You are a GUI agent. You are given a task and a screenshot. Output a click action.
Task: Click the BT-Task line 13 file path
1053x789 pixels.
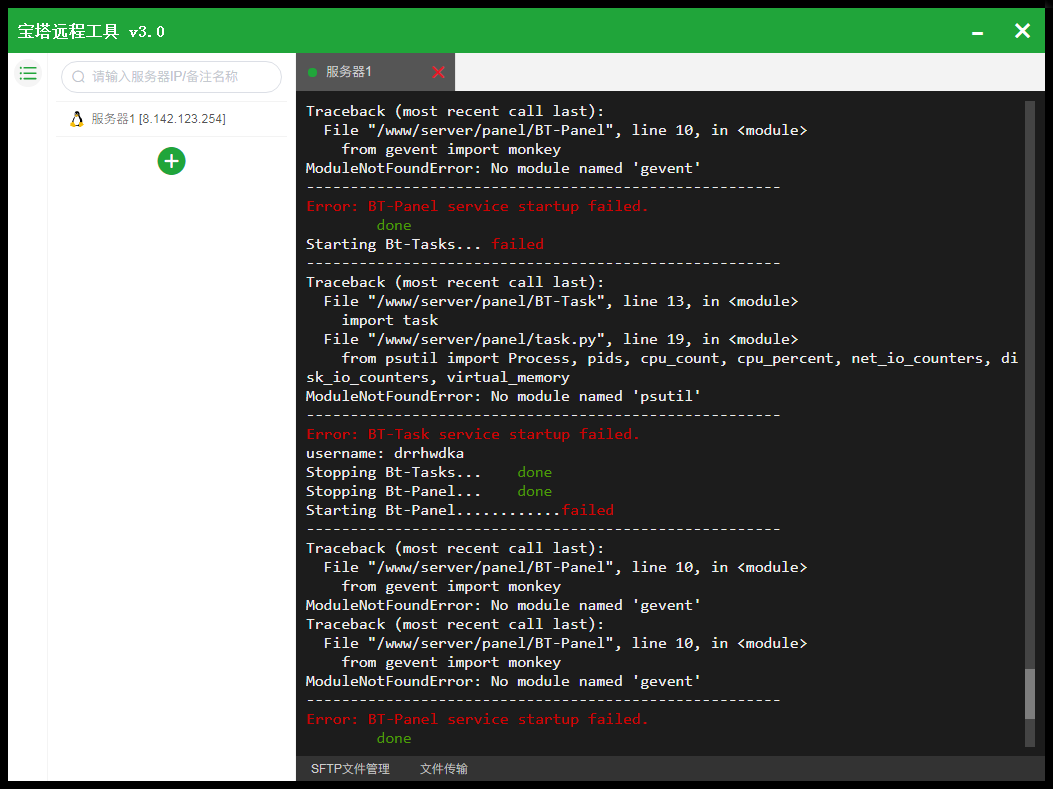[561, 301]
